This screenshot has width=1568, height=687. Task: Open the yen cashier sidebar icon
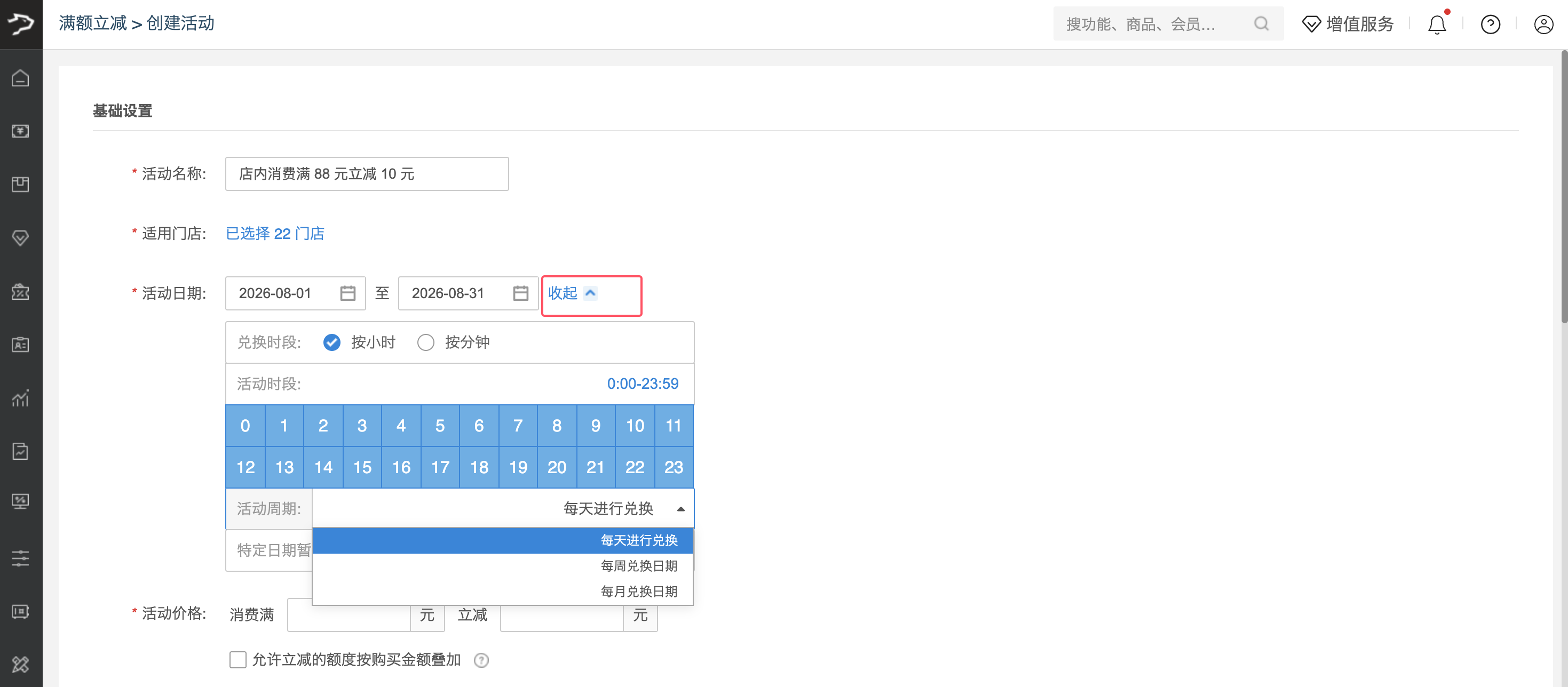(21, 131)
